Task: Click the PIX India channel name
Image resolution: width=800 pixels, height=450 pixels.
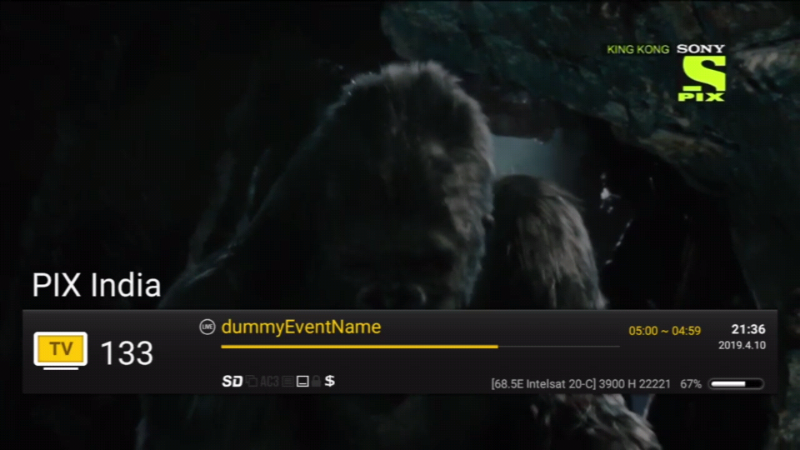Action: 96,285
